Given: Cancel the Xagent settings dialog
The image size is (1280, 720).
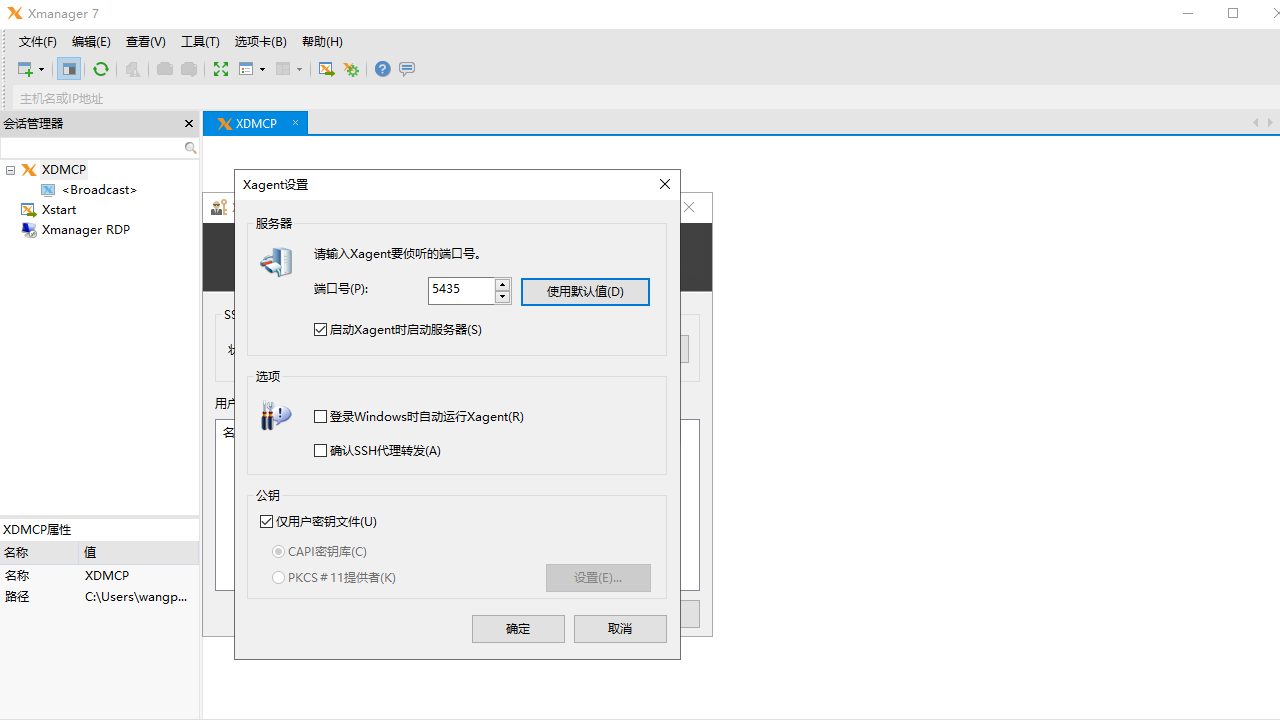Looking at the screenshot, I should coord(620,628).
